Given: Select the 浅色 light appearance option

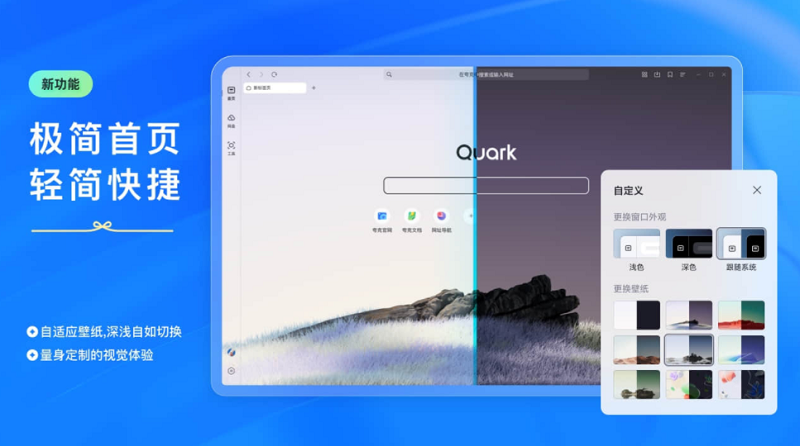Looking at the screenshot, I should click(637, 245).
